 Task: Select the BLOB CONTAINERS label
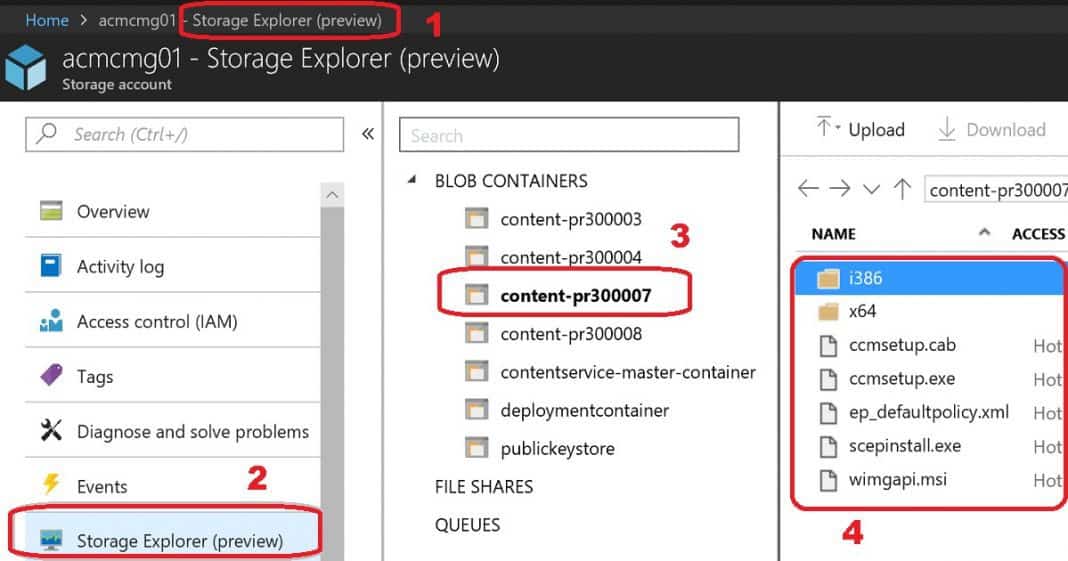(511, 181)
